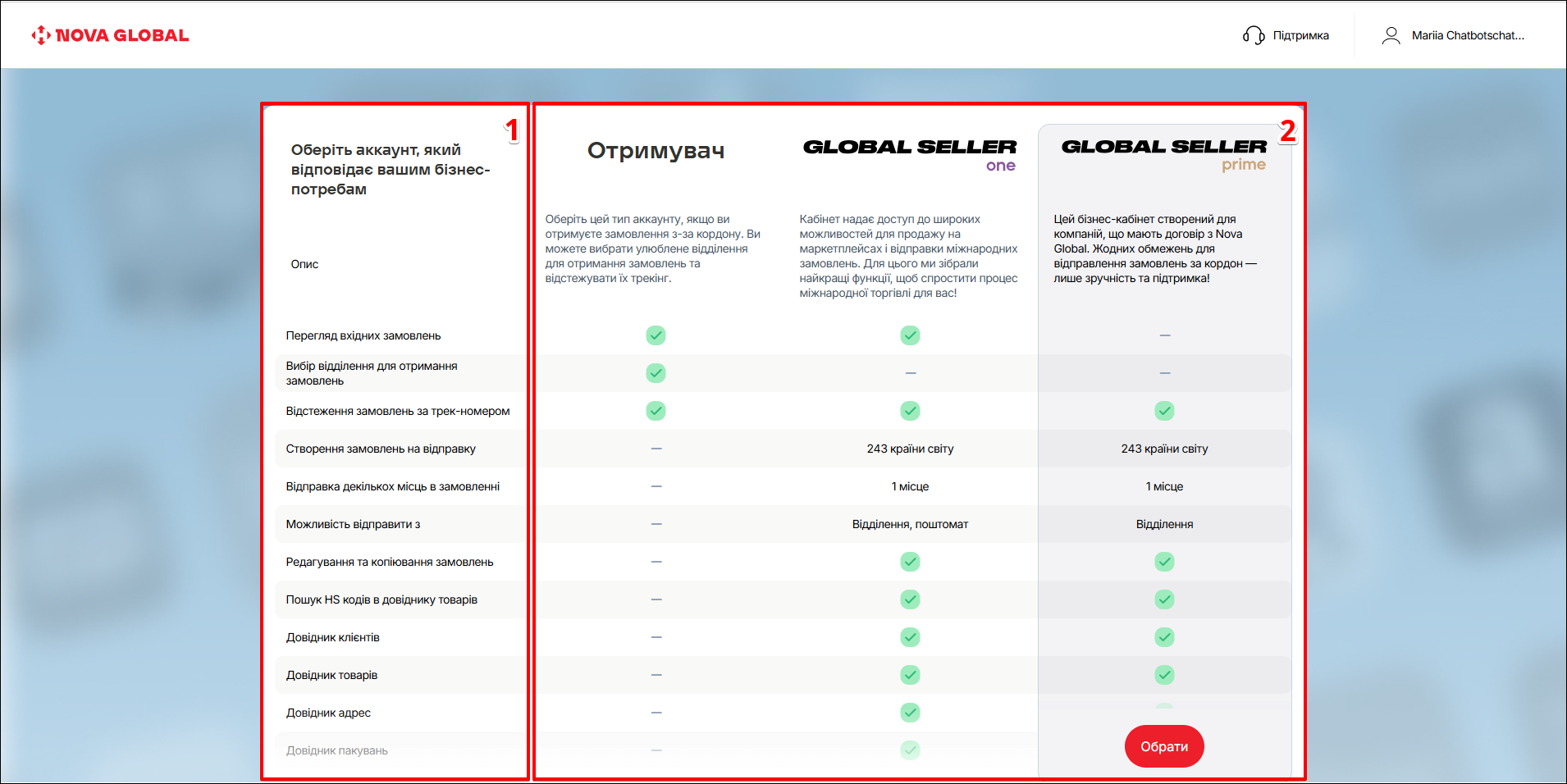This screenshot has height=784, width=1567.
Task: Click Отримувач checkmark for "Вибір відділення" row
Action: point(656,373)
